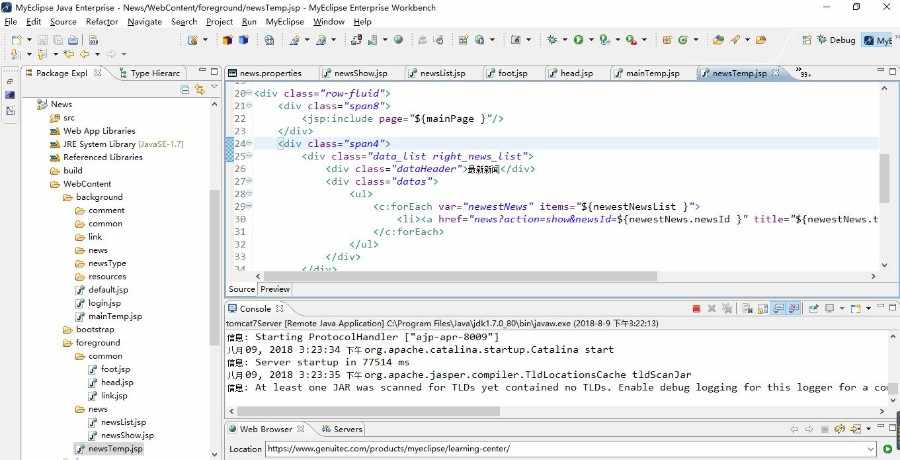Viewport: 900px width, 460px height.
Task: Collapse the fold on code line 20
Action: point(249,93)
